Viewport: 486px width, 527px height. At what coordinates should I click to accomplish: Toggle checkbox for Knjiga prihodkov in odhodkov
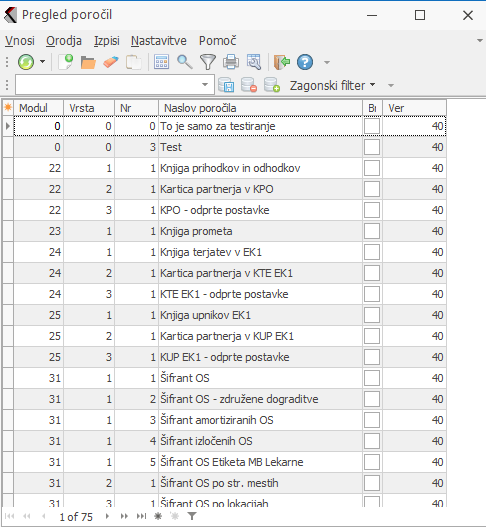(372, 168)
